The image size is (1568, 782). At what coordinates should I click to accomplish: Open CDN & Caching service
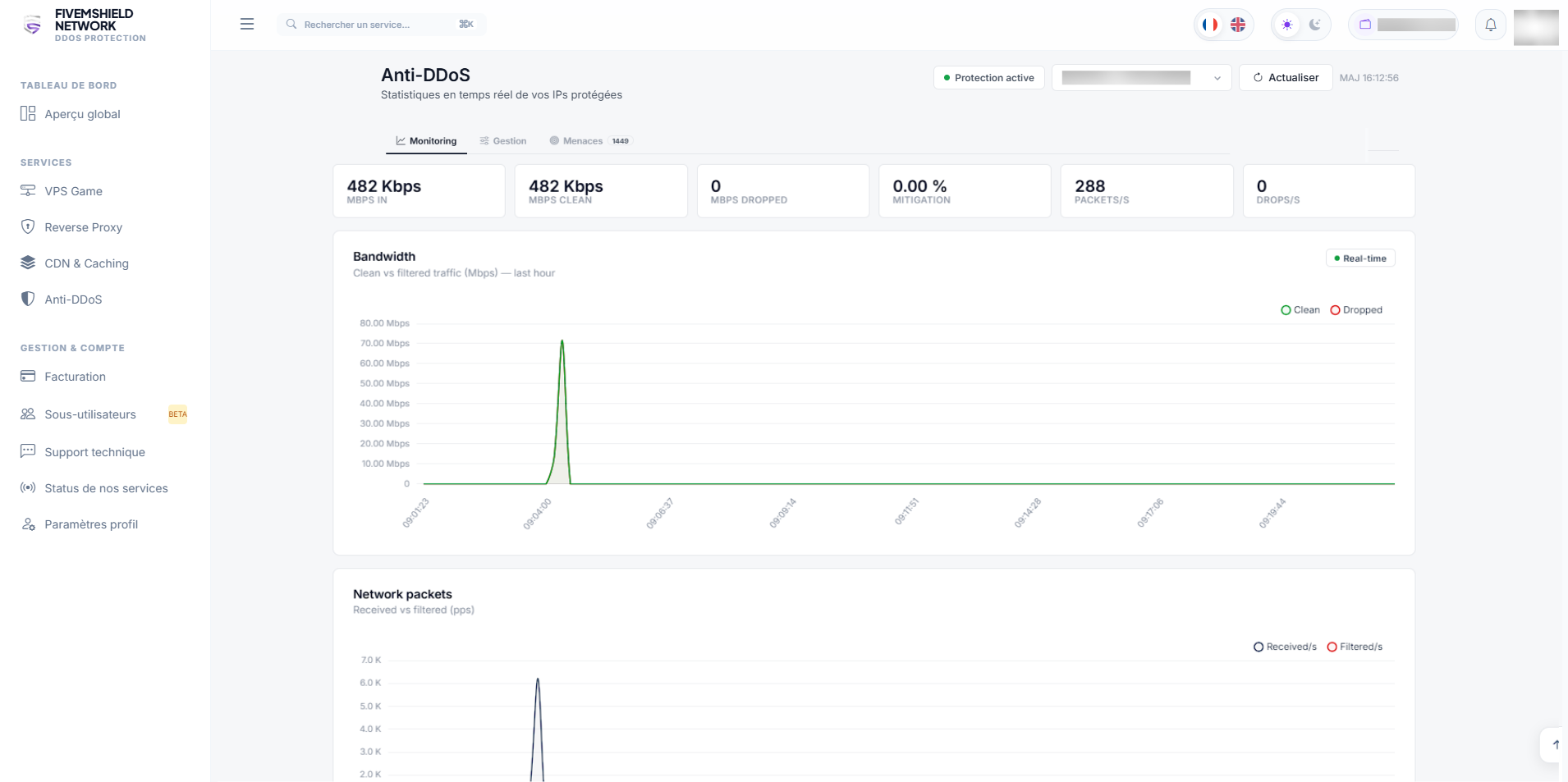75,263
